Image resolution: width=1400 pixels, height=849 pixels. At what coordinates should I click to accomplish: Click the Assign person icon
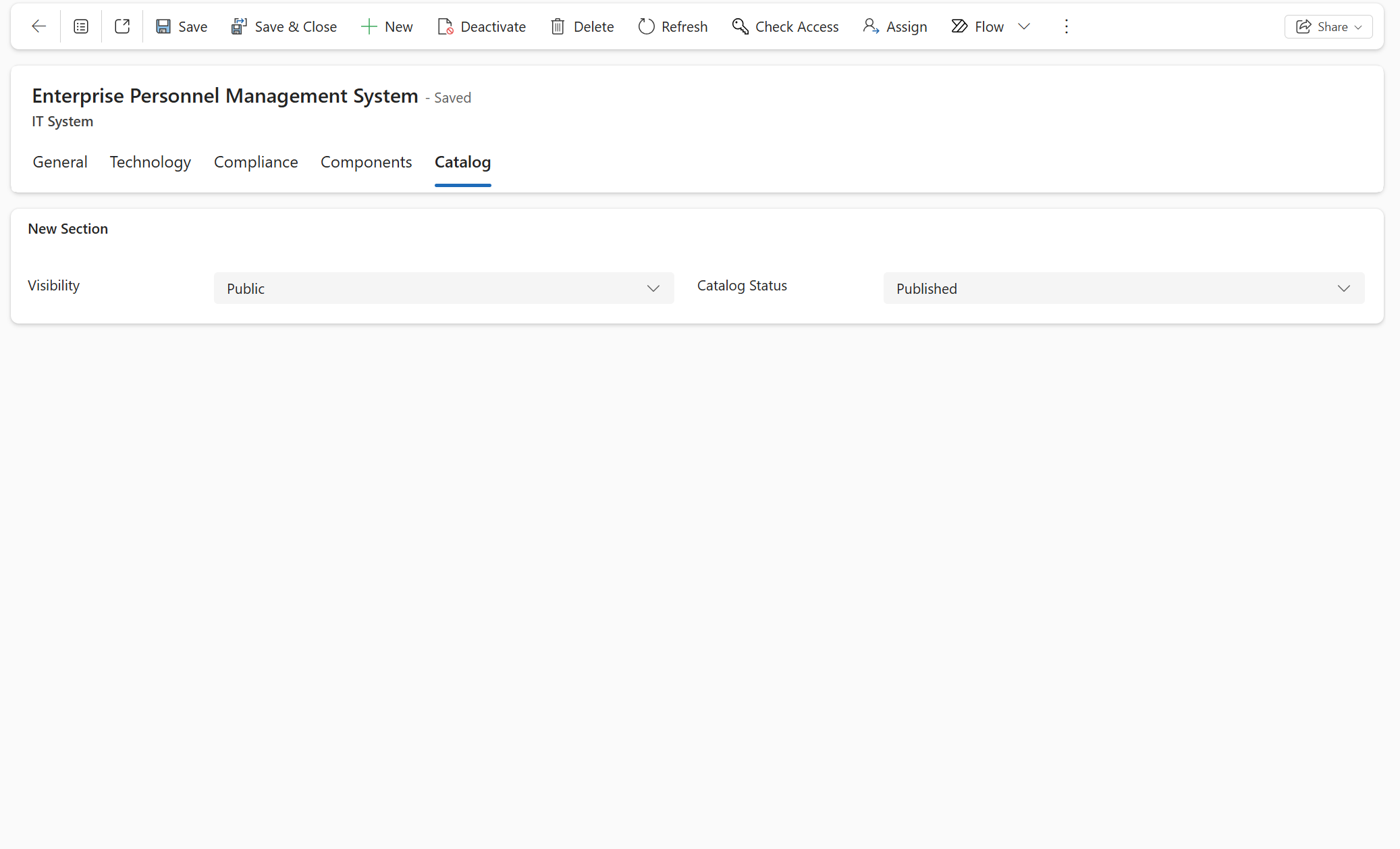coord(871,26)
